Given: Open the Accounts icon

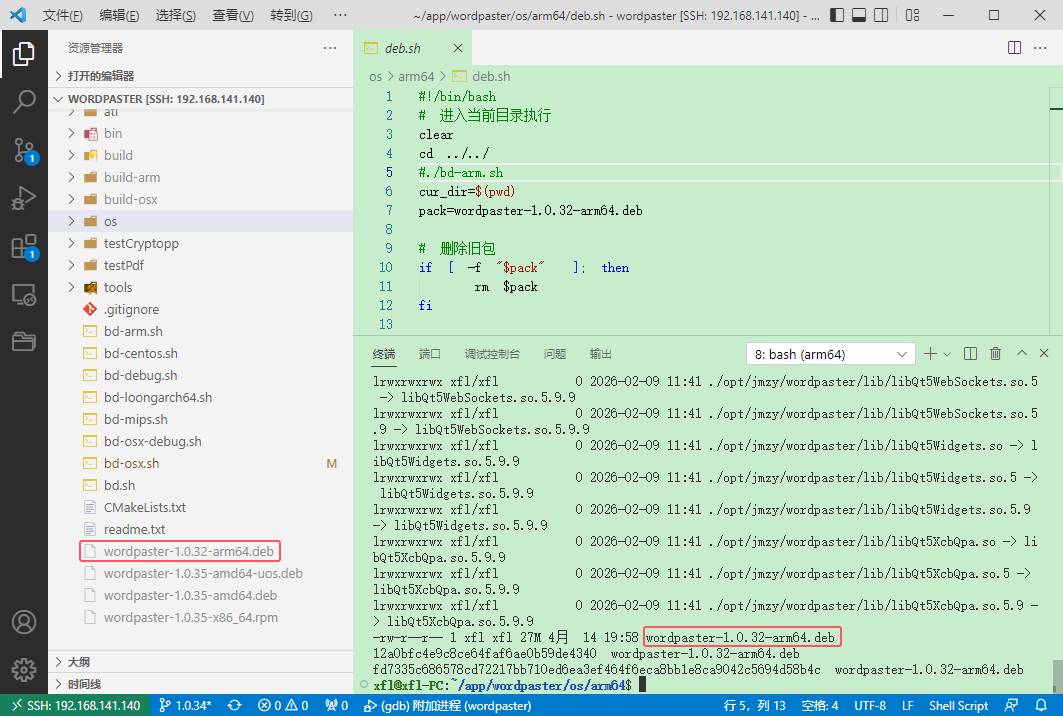Looking at the screenshot, I should tap(23, 621).
